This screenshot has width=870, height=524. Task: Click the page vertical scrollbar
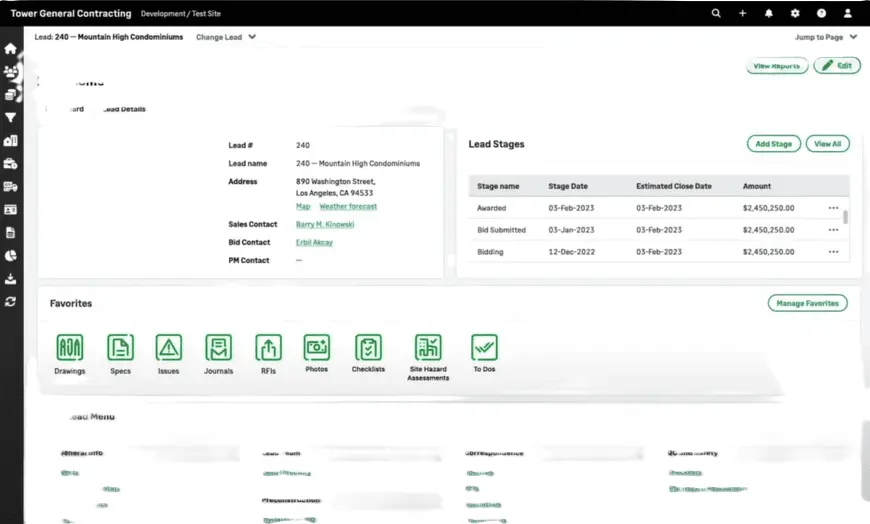tap(865, 461)
